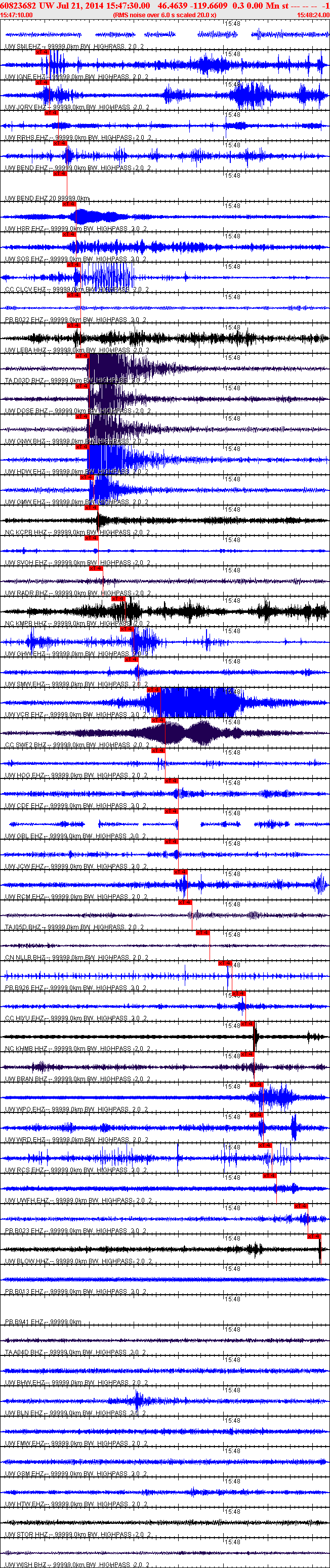Select the UW HDW EHZ trace label
The image size is (330, 1568).
tap(77, 472)
